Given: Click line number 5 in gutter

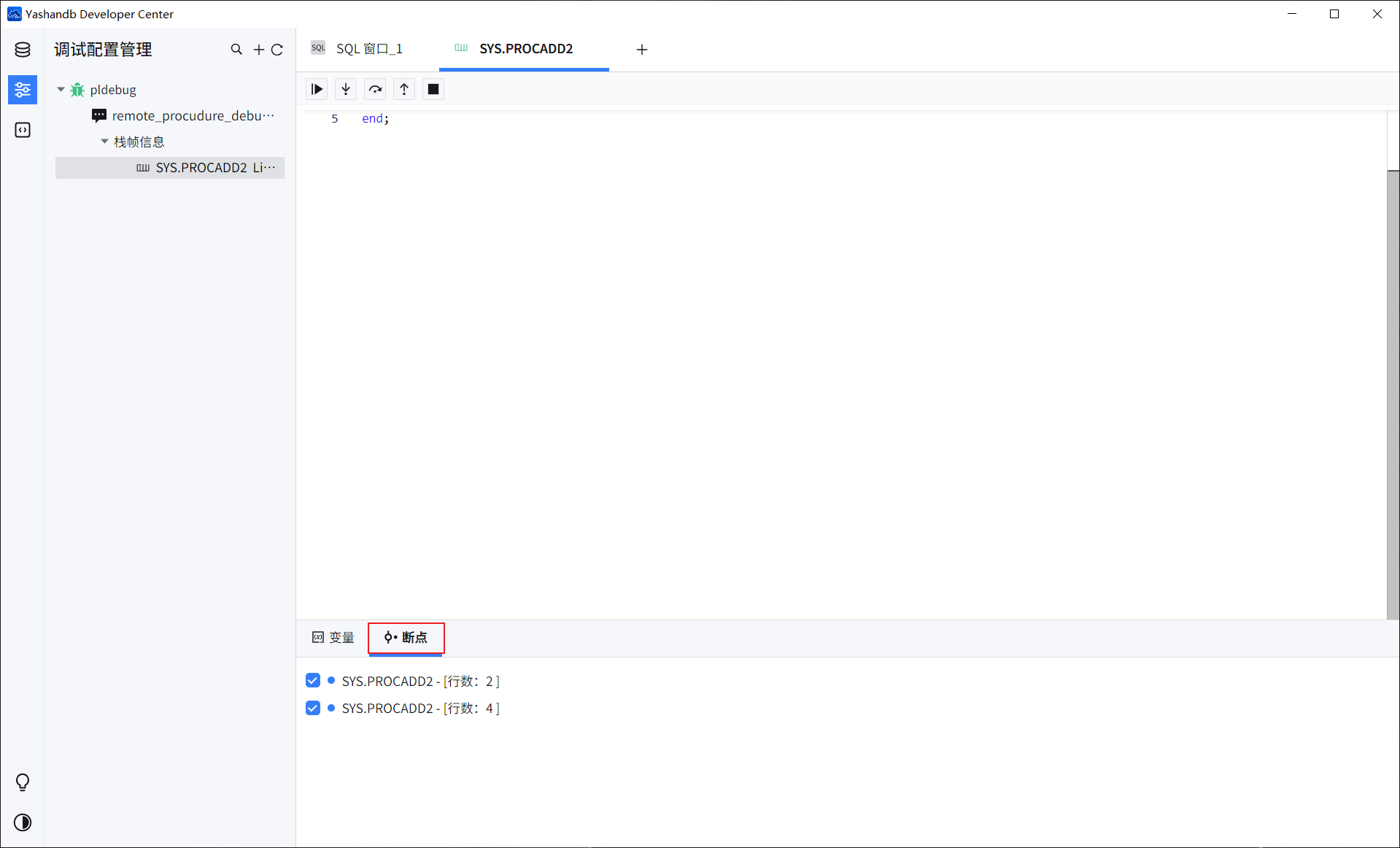Looking at the screenshot, I should click(335, 118).
